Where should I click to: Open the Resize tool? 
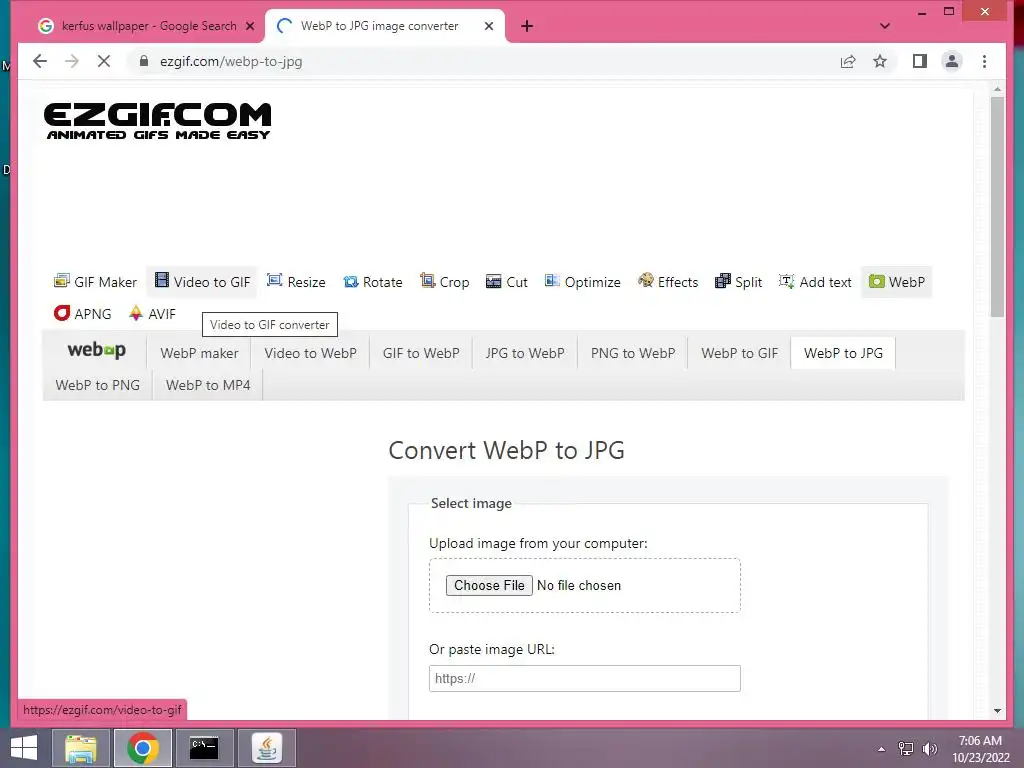(296, 282)
